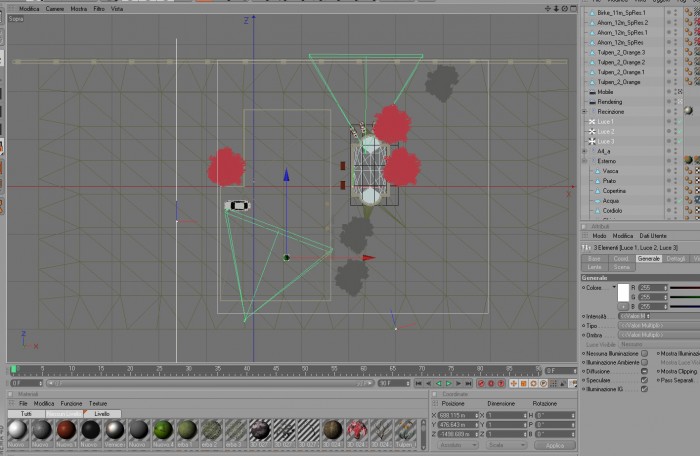Toggle visibility dot of Recinzione
Image resolution: width=700 pixels, height=456 pixels.
coord(669,110)
